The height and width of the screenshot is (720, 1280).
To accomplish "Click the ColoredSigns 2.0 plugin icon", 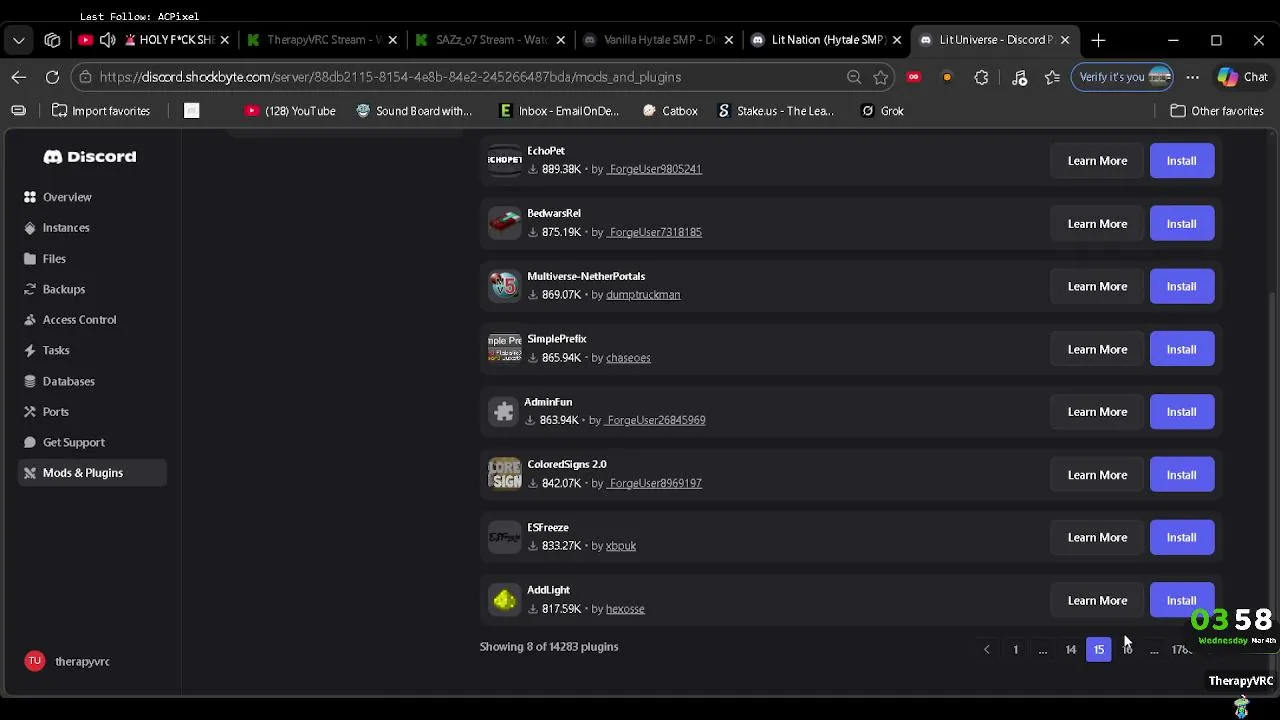I will [505, 474].
